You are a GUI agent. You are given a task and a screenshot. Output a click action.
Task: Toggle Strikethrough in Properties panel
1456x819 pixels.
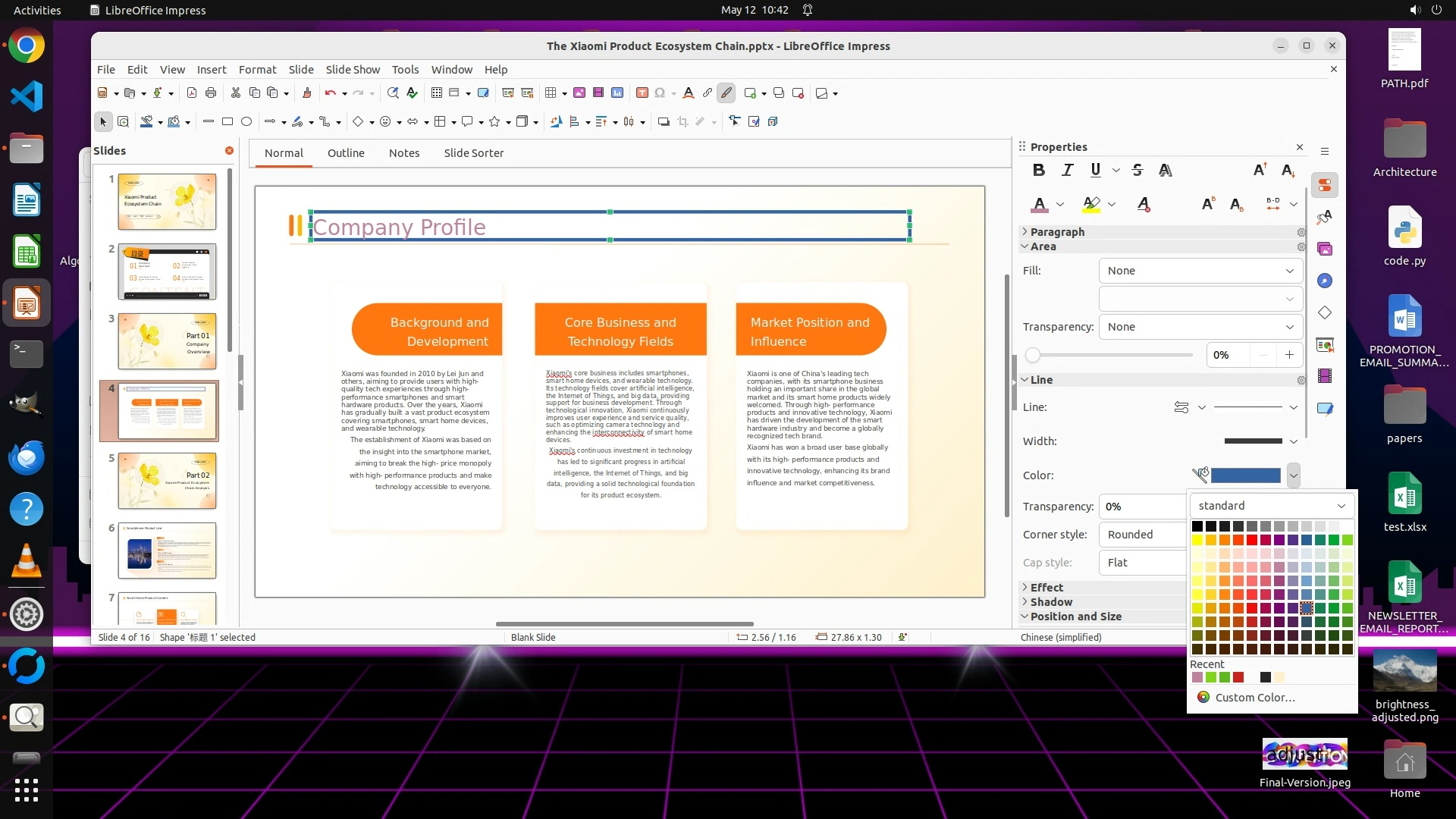(x=1137, y=170)
